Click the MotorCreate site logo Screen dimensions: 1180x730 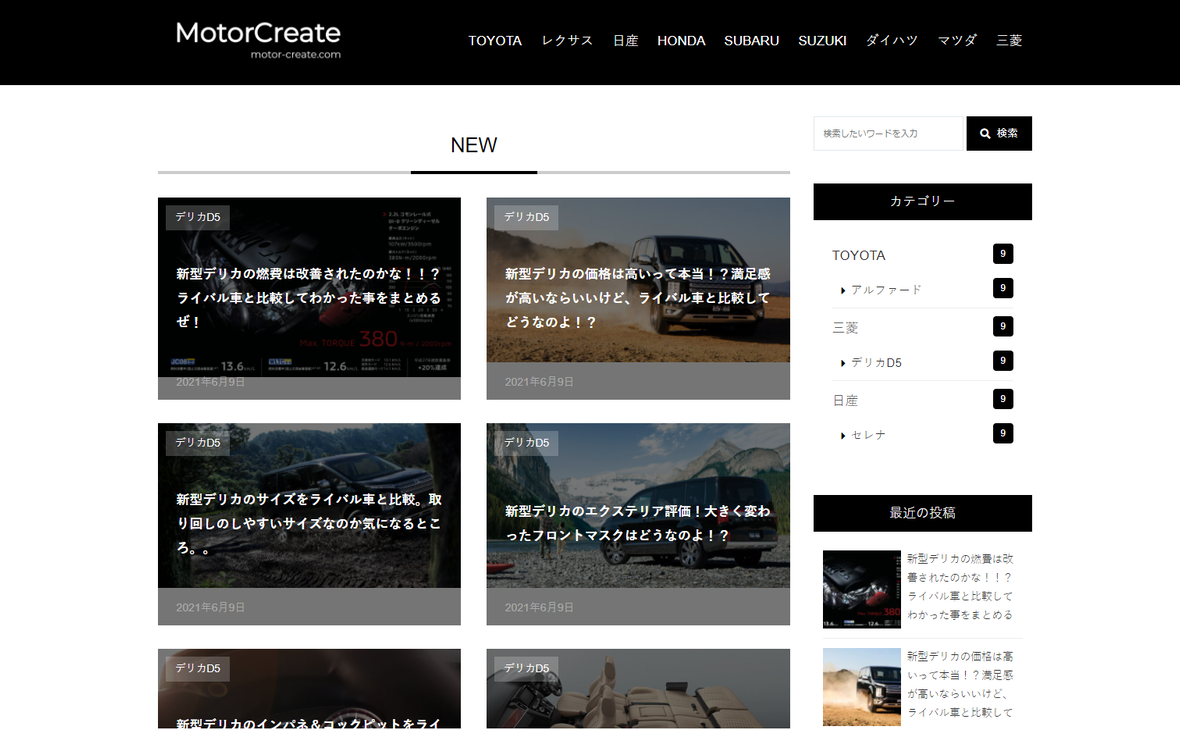(x=258, y=41)
